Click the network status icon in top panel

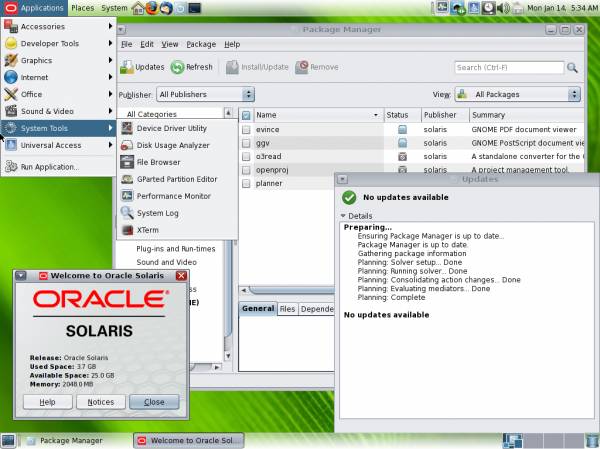click(x=457, y=8)
